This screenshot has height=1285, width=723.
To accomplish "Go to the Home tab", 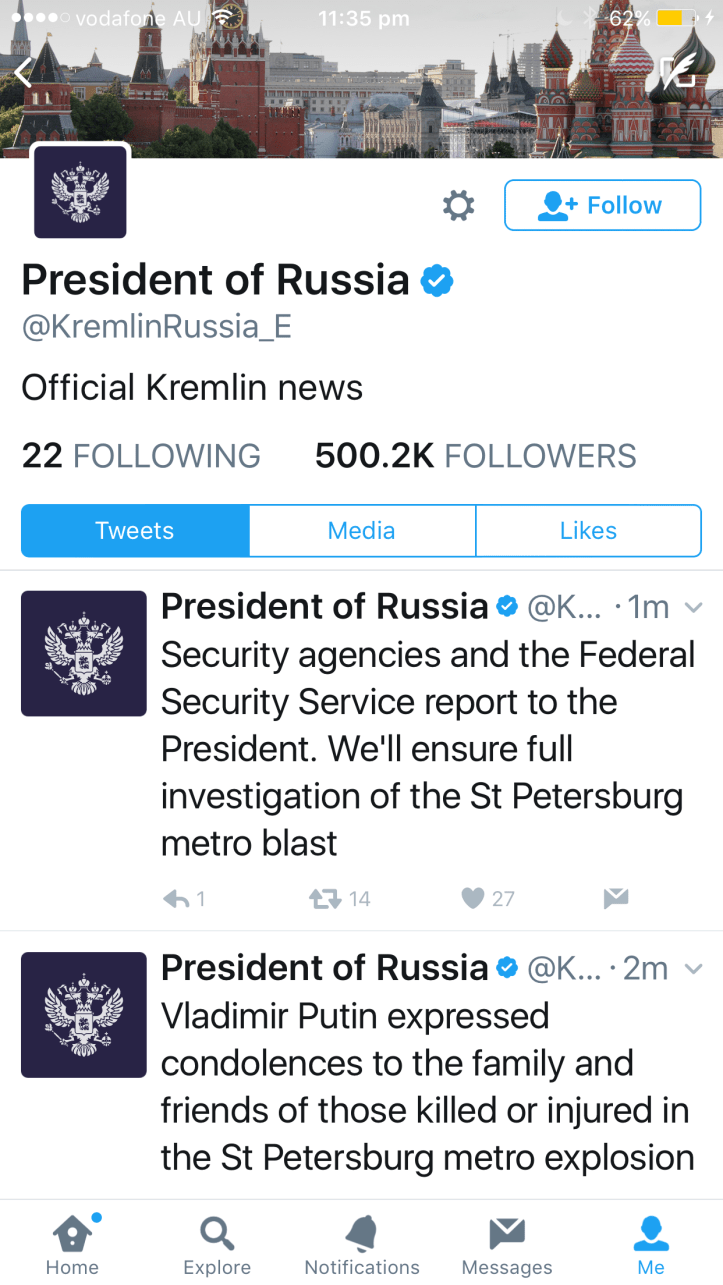I will tap(72, 1245).
